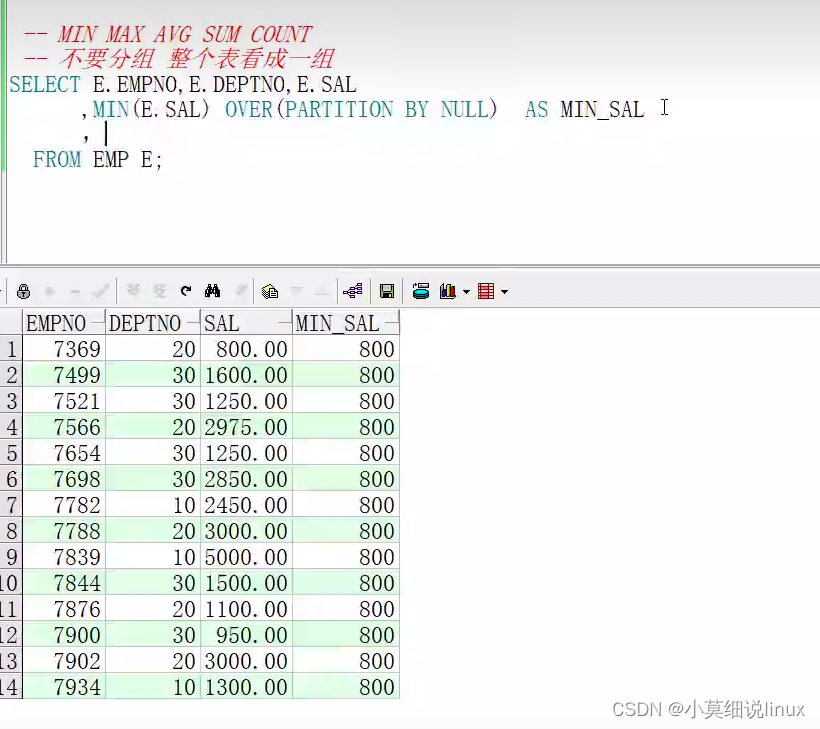
Task: Click the purple linked query tree icon
Action: click(x=353, y=291)
